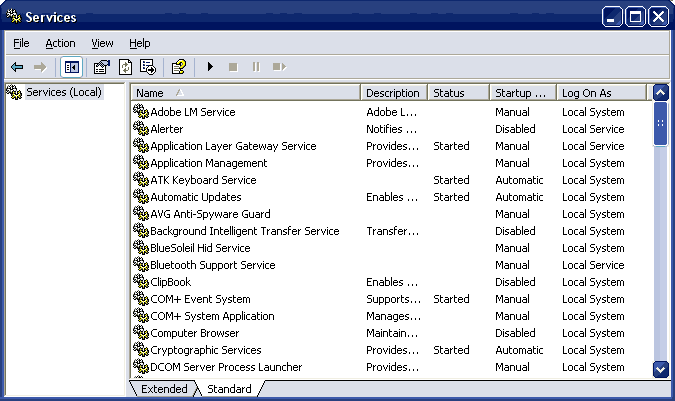
Task: Click the Background Intelligent Transfer Service icon
Action: [x=141, y=231]
